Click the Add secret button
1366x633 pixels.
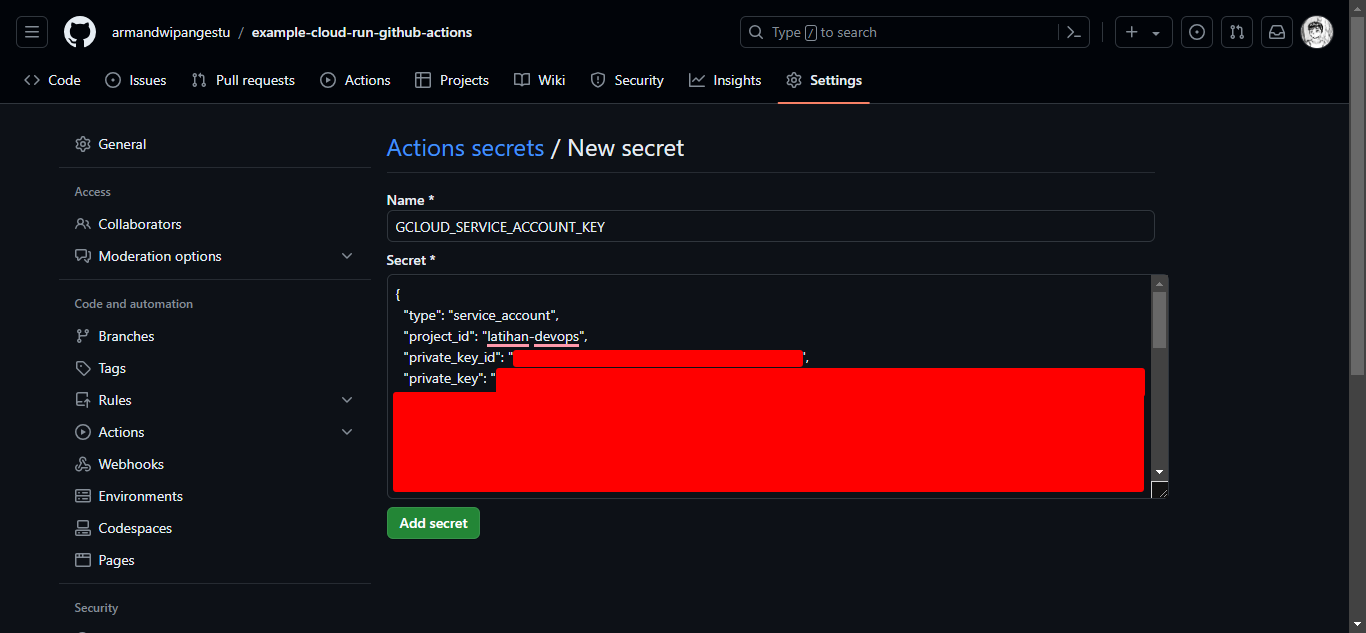[x=433, y=522]
